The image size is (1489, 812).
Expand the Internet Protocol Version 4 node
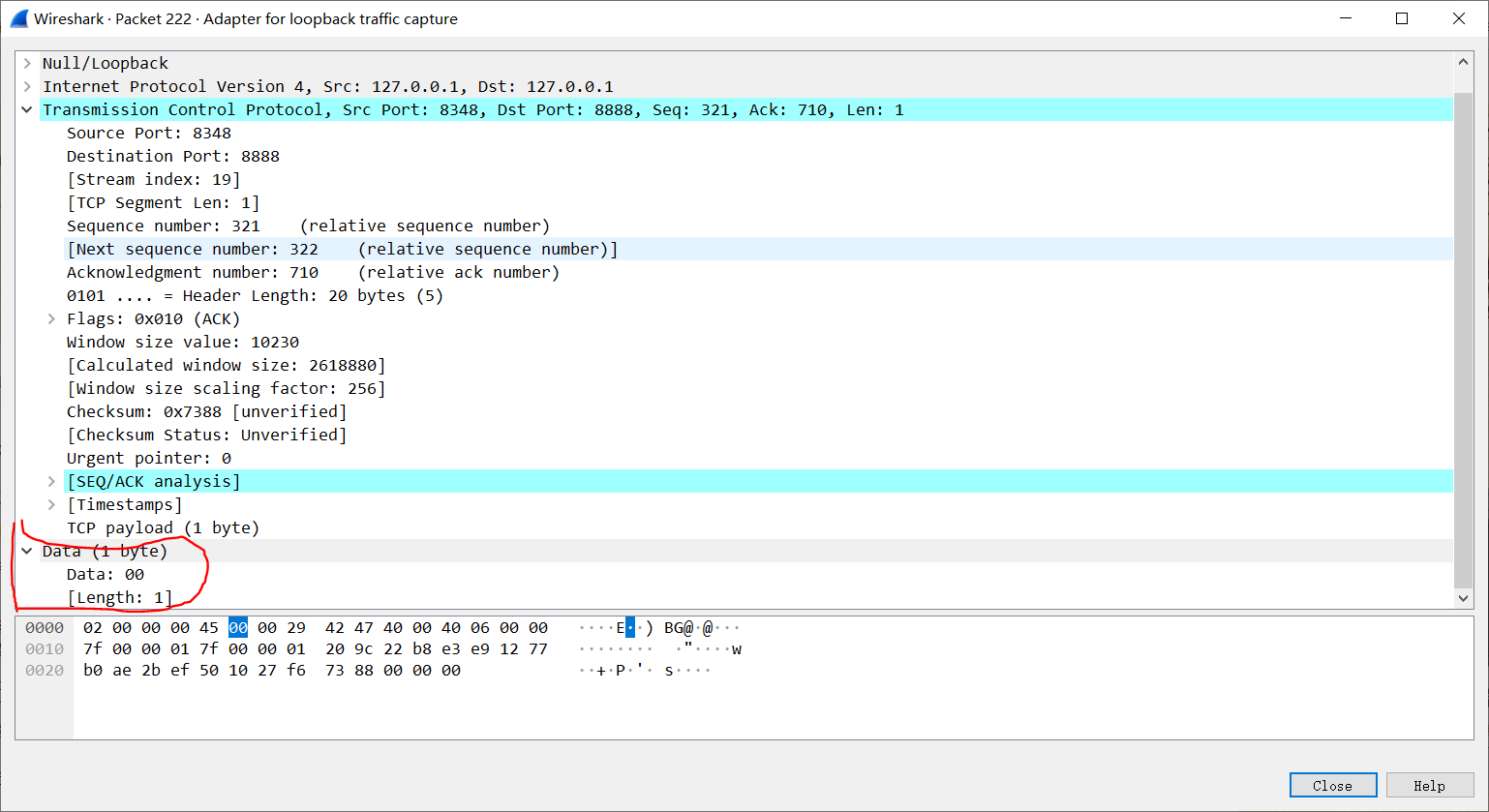pyautogui.click(x=27, y=86)
